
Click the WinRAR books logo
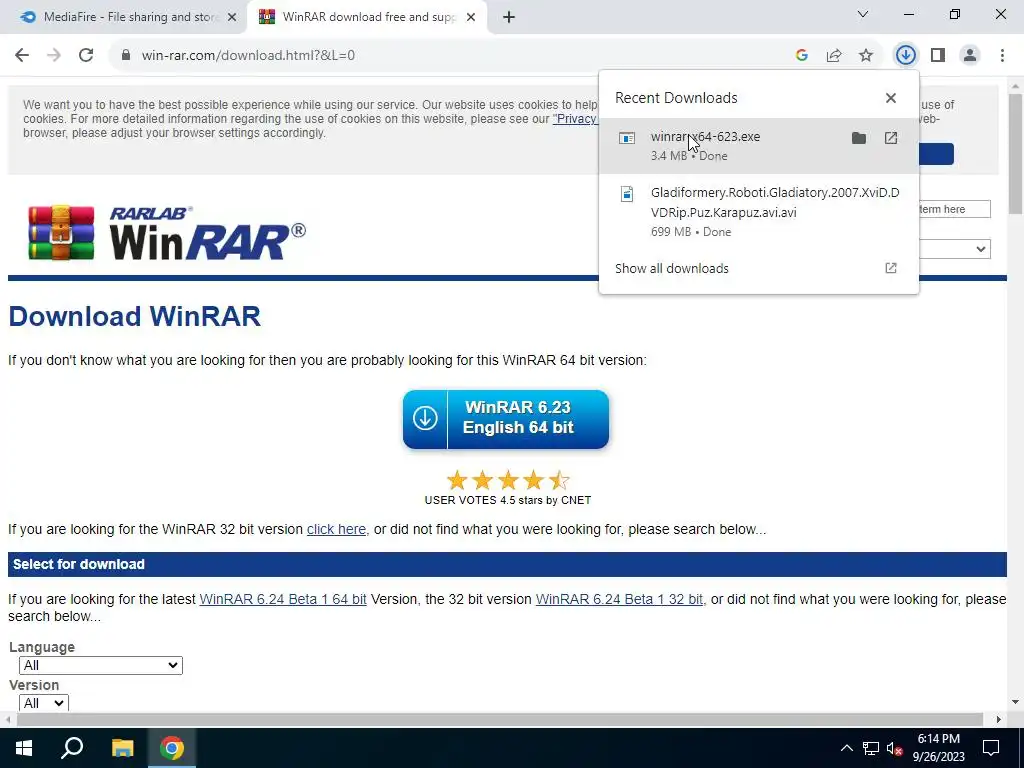(61, 232)
